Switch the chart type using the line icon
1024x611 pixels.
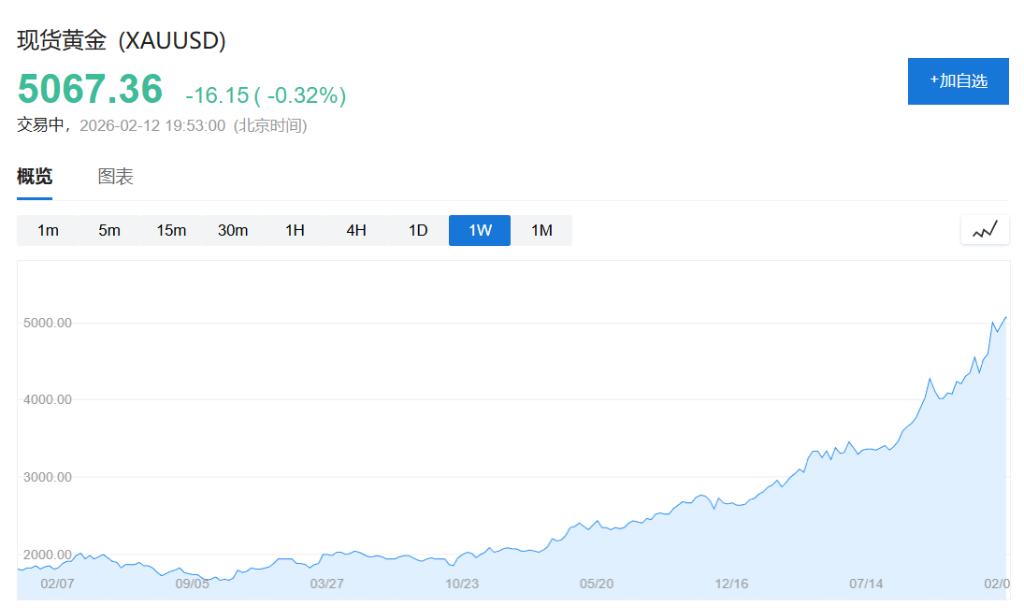984,230
